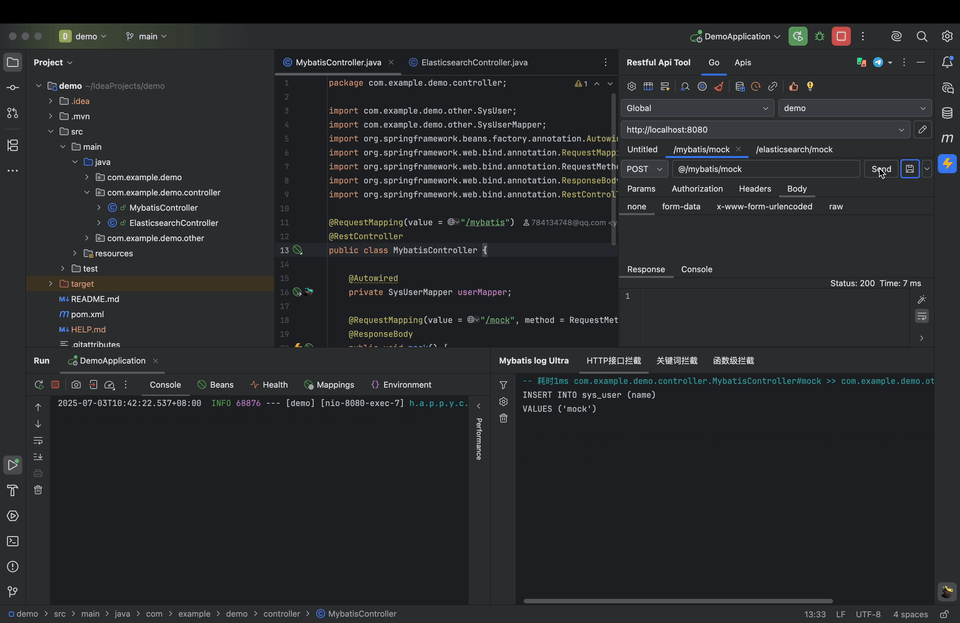Image resolution: width=960 pixels, height=623 pixels.
Task: Select the broom clean icon in Restful Api Tool
Action: (720, 86)
